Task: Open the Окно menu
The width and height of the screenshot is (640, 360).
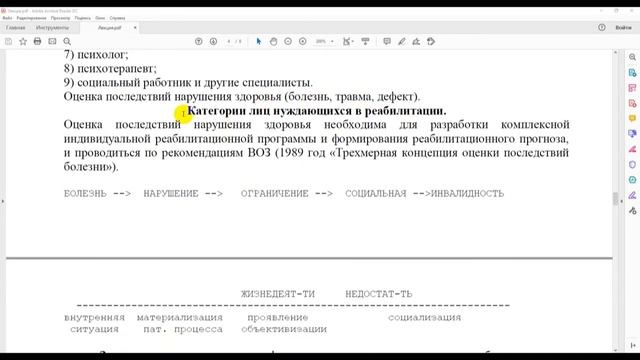Action: tap(100, 18)
